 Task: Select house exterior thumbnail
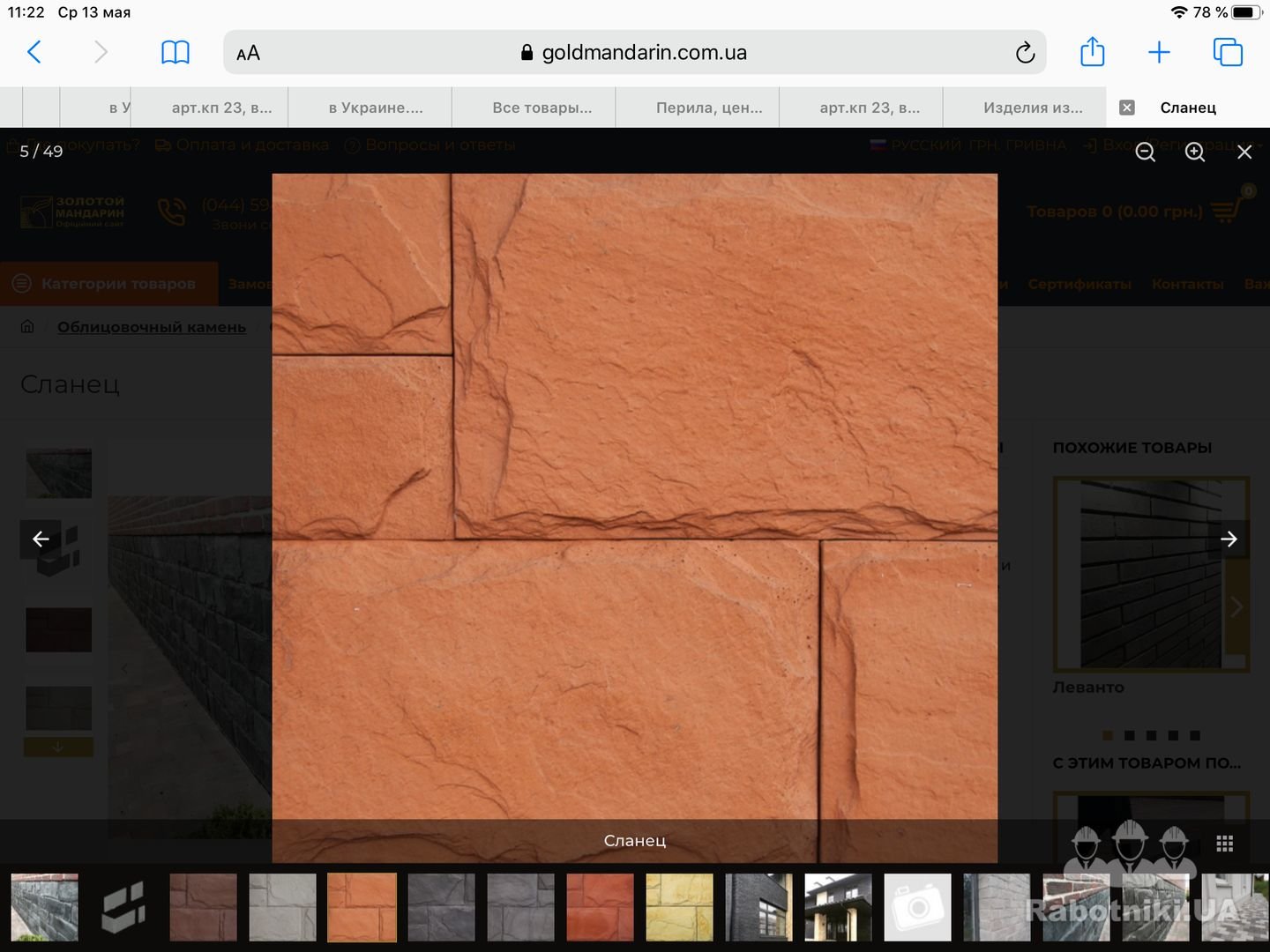click(838, 907)
